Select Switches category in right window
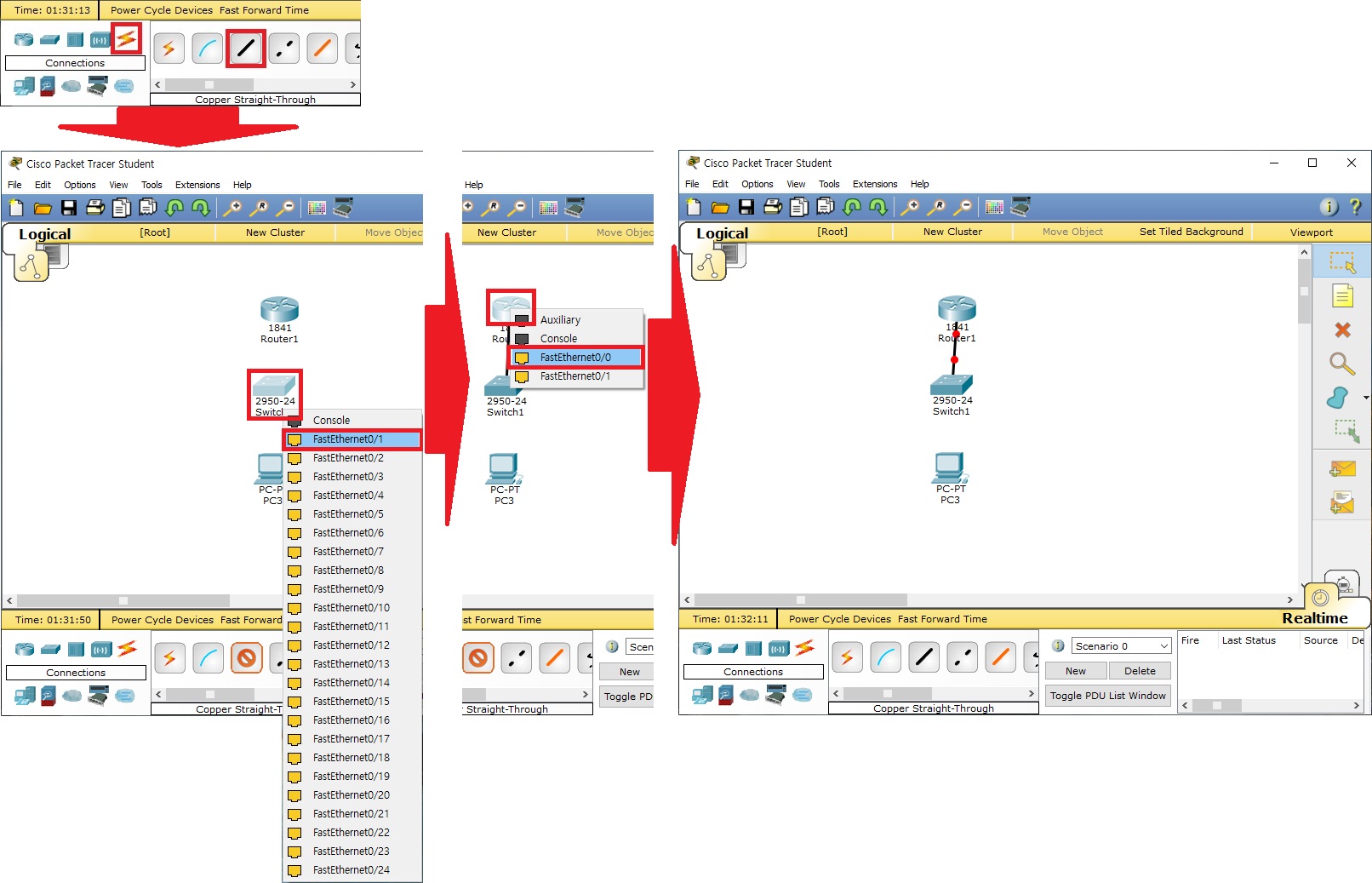1372x883 pixels. (x=728, y=649)
